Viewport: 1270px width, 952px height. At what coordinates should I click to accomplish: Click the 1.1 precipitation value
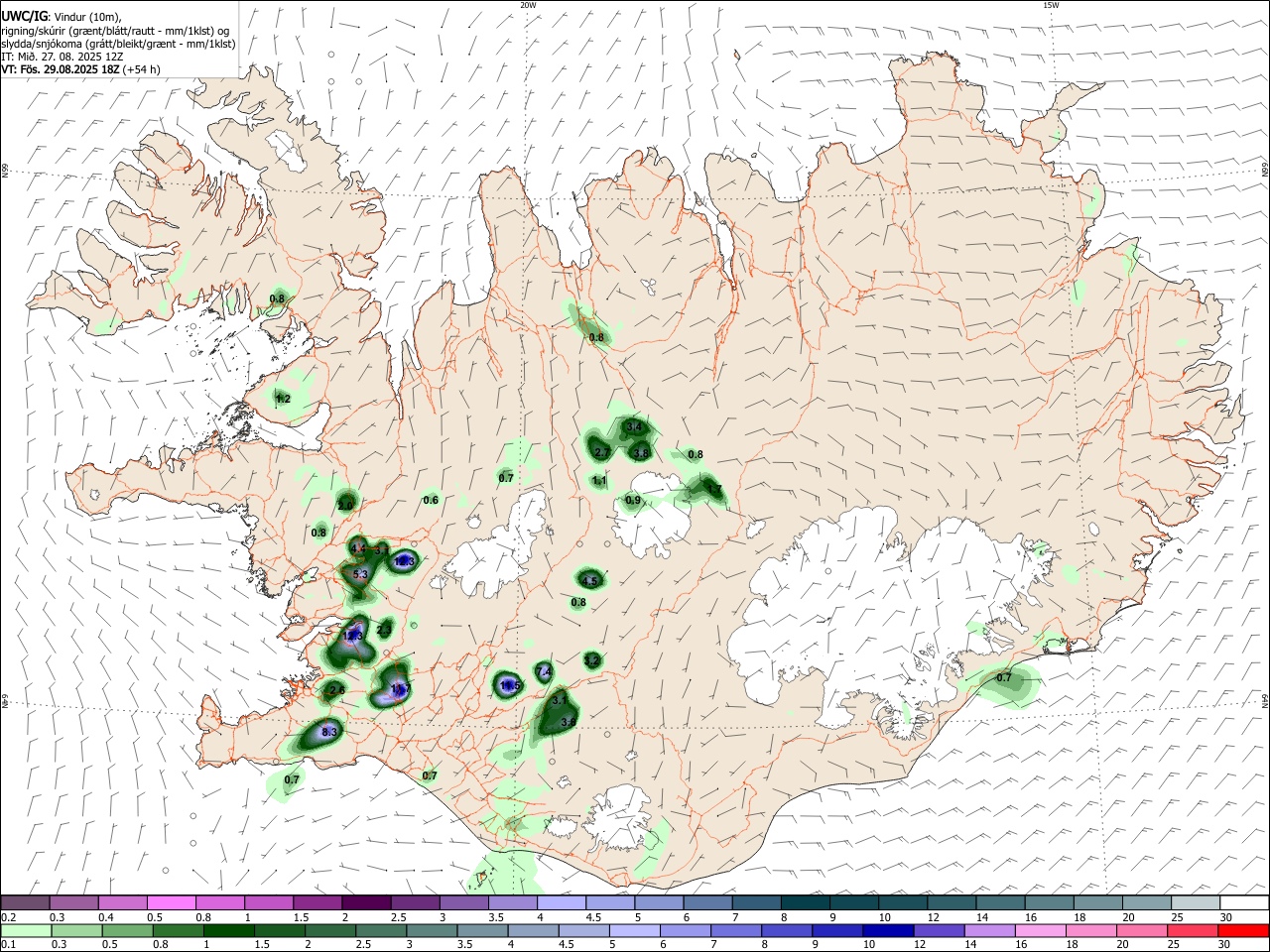coord(599,480)
